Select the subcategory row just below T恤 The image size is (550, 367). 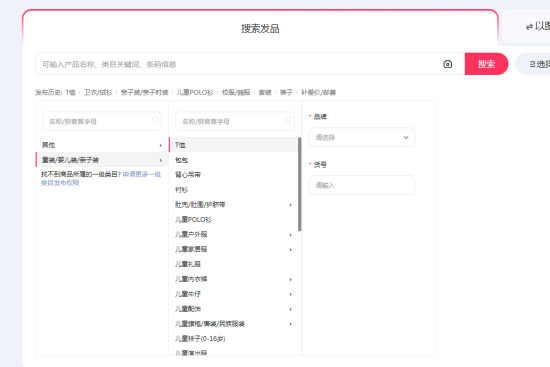pyautogui.click(x=233, y=160)
